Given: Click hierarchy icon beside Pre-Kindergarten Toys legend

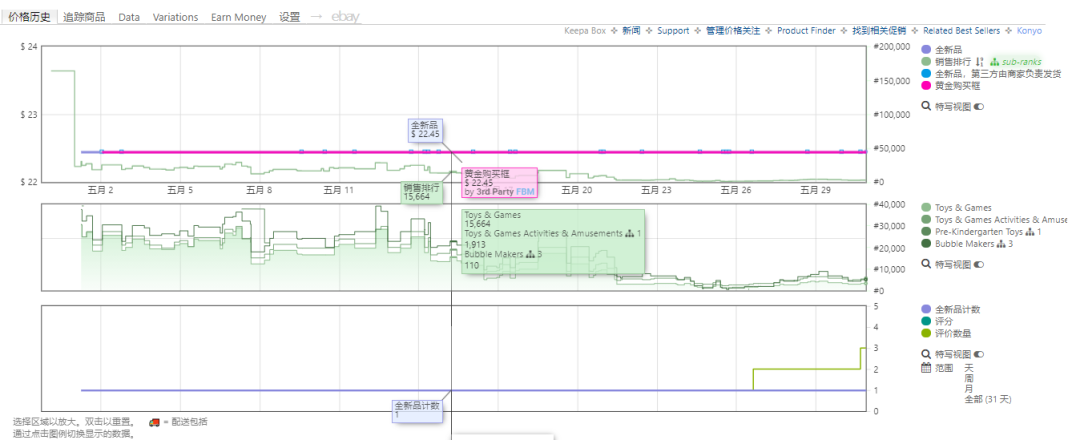Looking at the screenshot, I should (x=1030, y=232).
